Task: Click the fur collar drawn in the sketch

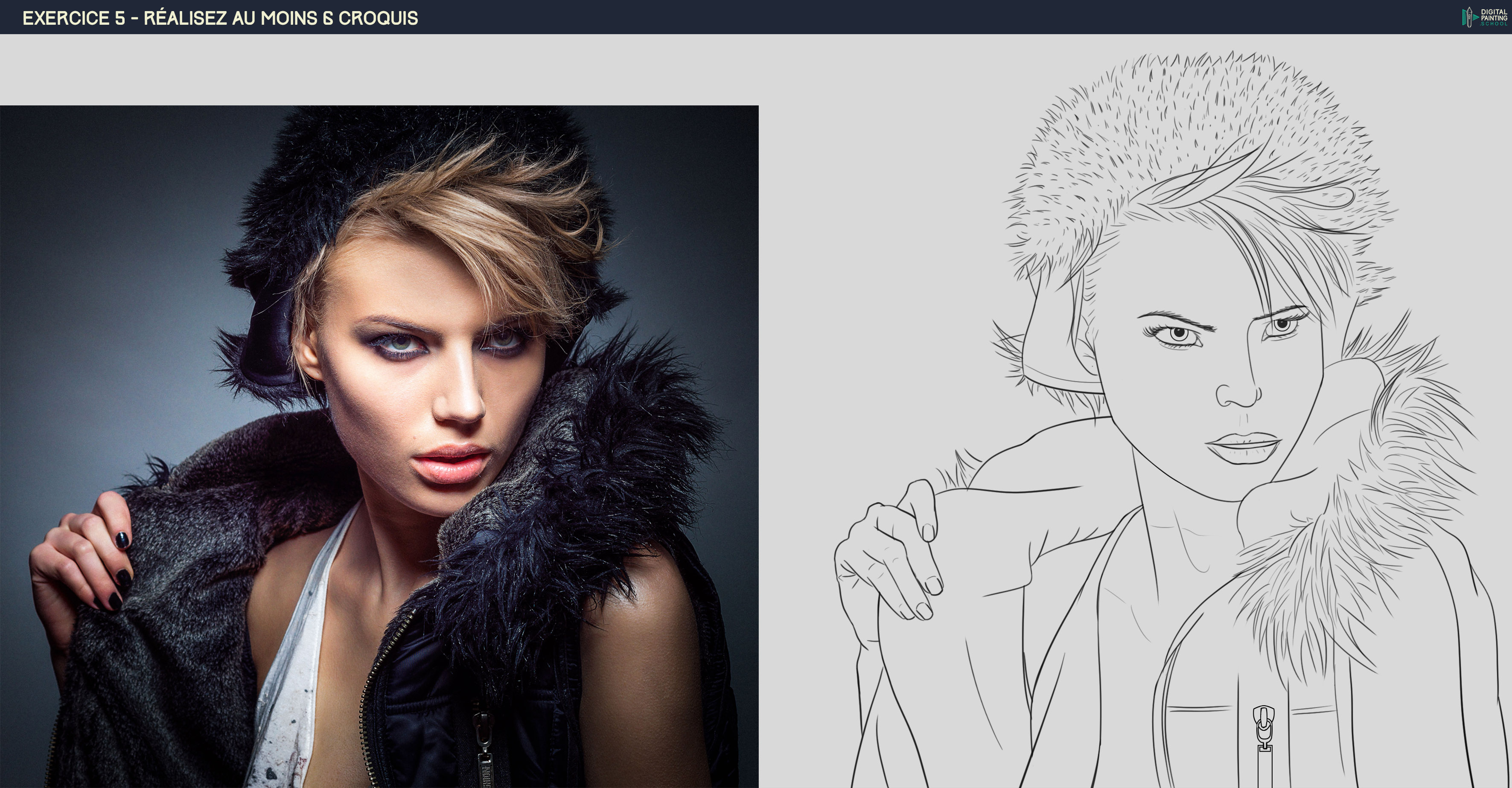Action: [1368, 516]
